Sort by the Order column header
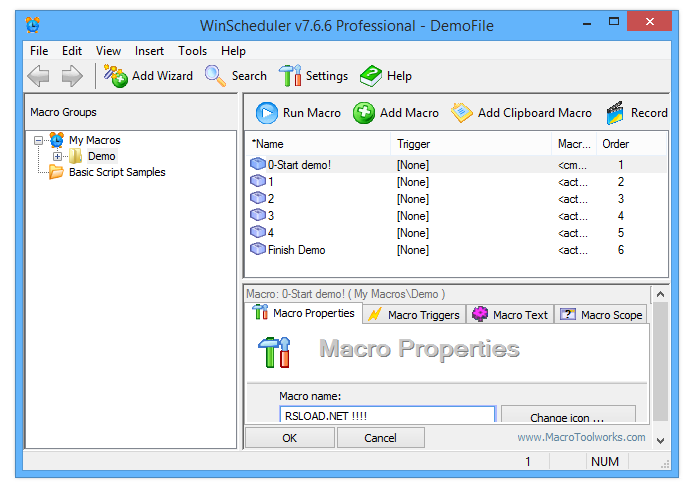 pos(631,144)
